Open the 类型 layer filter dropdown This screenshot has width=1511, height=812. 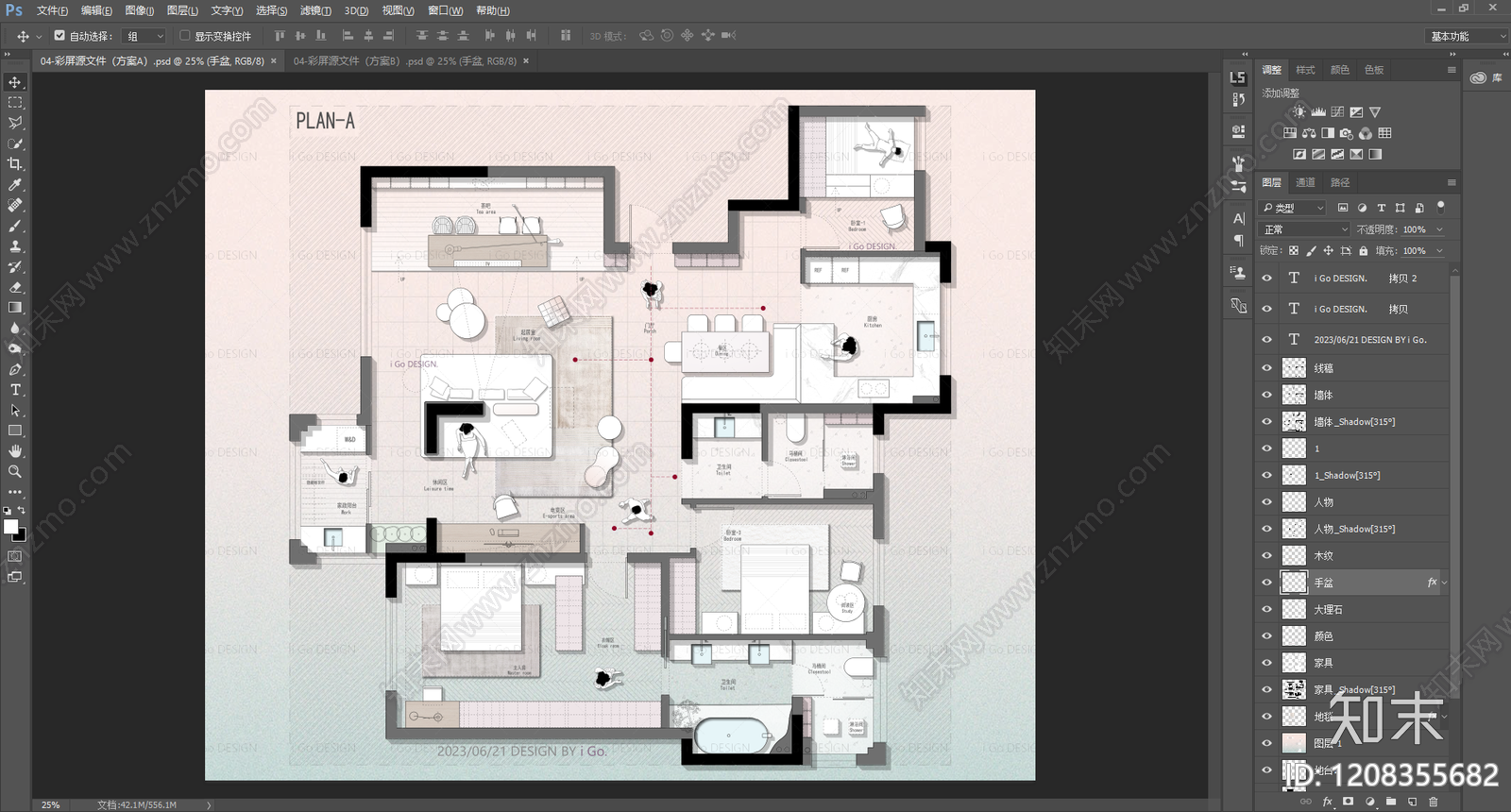pyautogui.click(x=1294, y=208)
